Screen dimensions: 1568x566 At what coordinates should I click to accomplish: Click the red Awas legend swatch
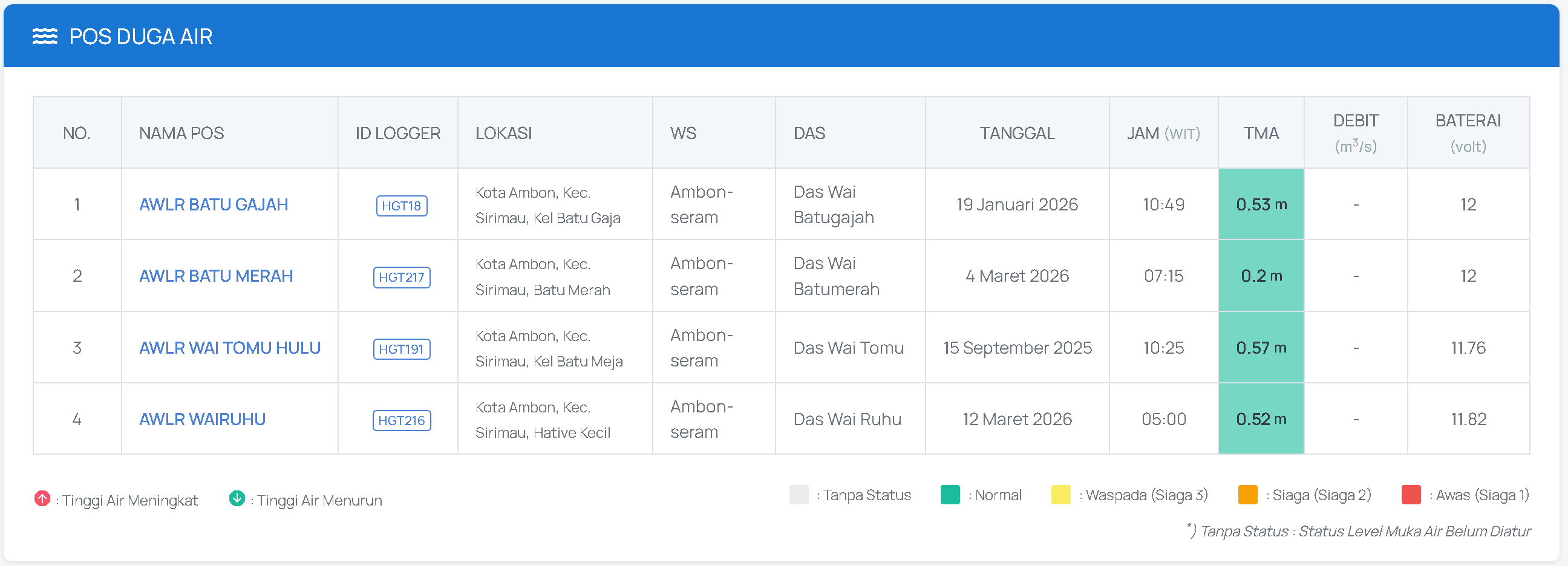coord(1411,495)
